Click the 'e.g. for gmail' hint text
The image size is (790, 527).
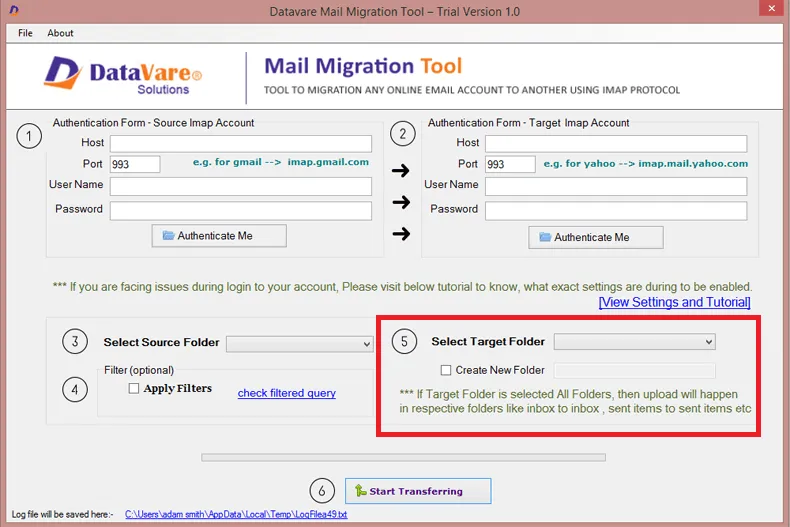[x=281, y=162]
